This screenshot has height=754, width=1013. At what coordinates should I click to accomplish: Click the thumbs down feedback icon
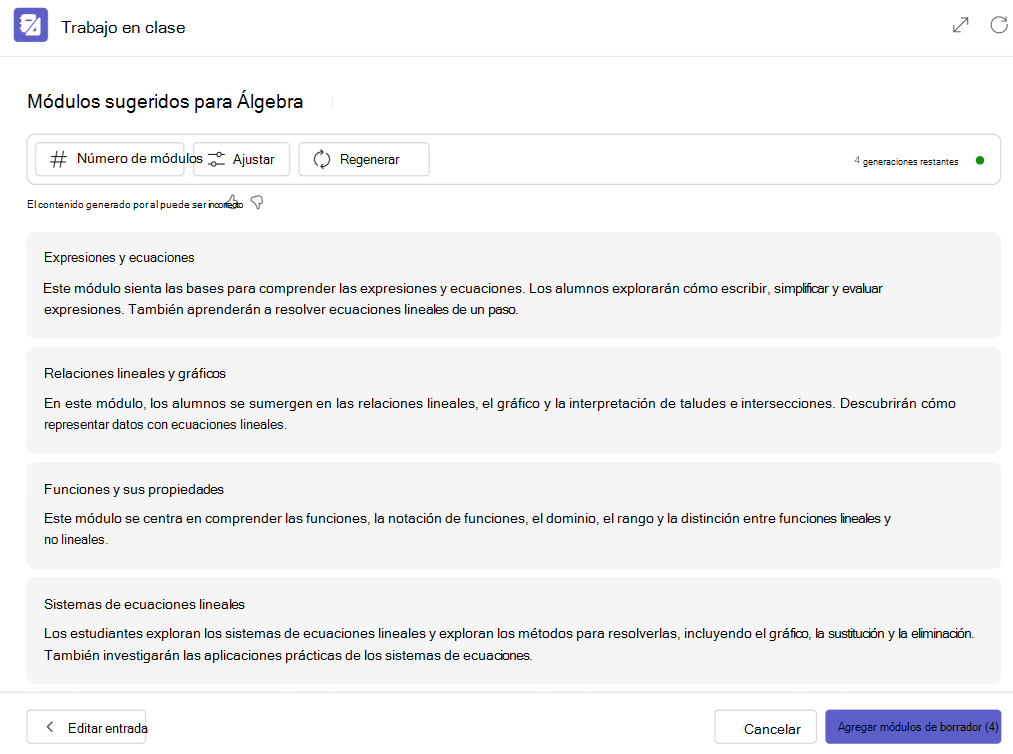[x=257, y=203]
